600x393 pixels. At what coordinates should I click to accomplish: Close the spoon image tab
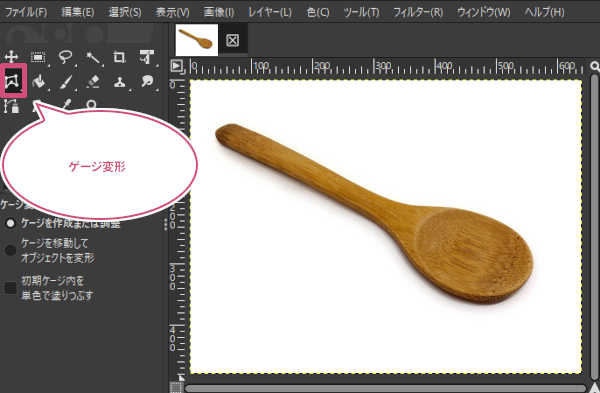pyautogui.click(x=232, y=40)
